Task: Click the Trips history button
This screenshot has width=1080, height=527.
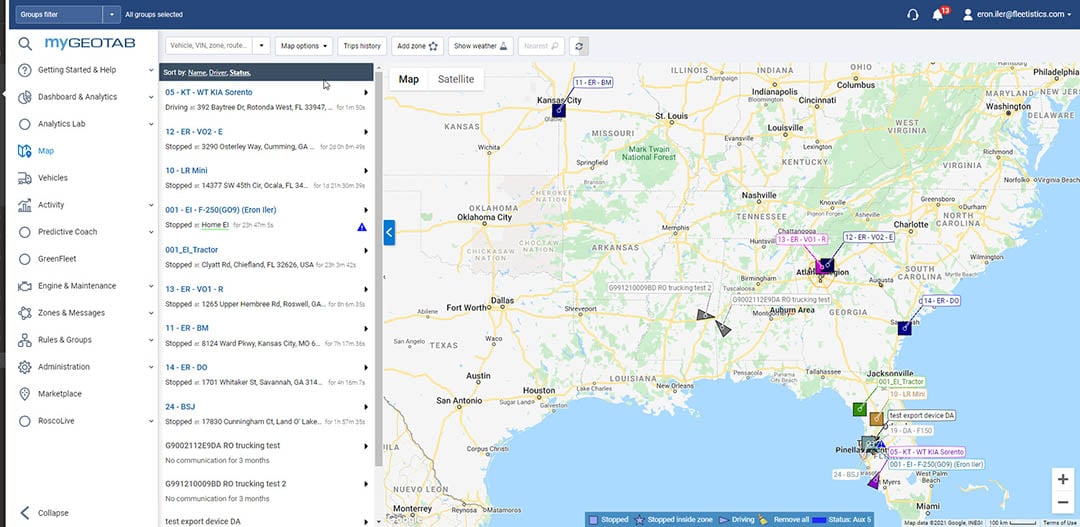Action: point(362,46)
